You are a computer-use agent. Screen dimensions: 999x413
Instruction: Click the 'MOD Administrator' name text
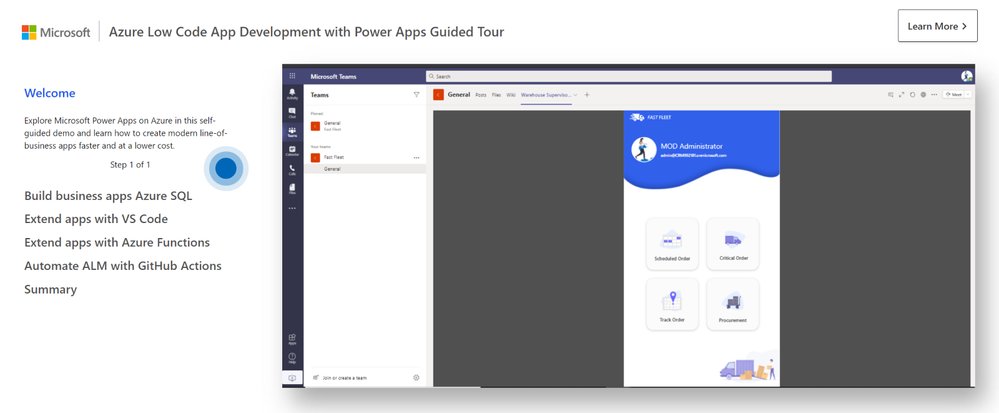(x=691, y=146)
